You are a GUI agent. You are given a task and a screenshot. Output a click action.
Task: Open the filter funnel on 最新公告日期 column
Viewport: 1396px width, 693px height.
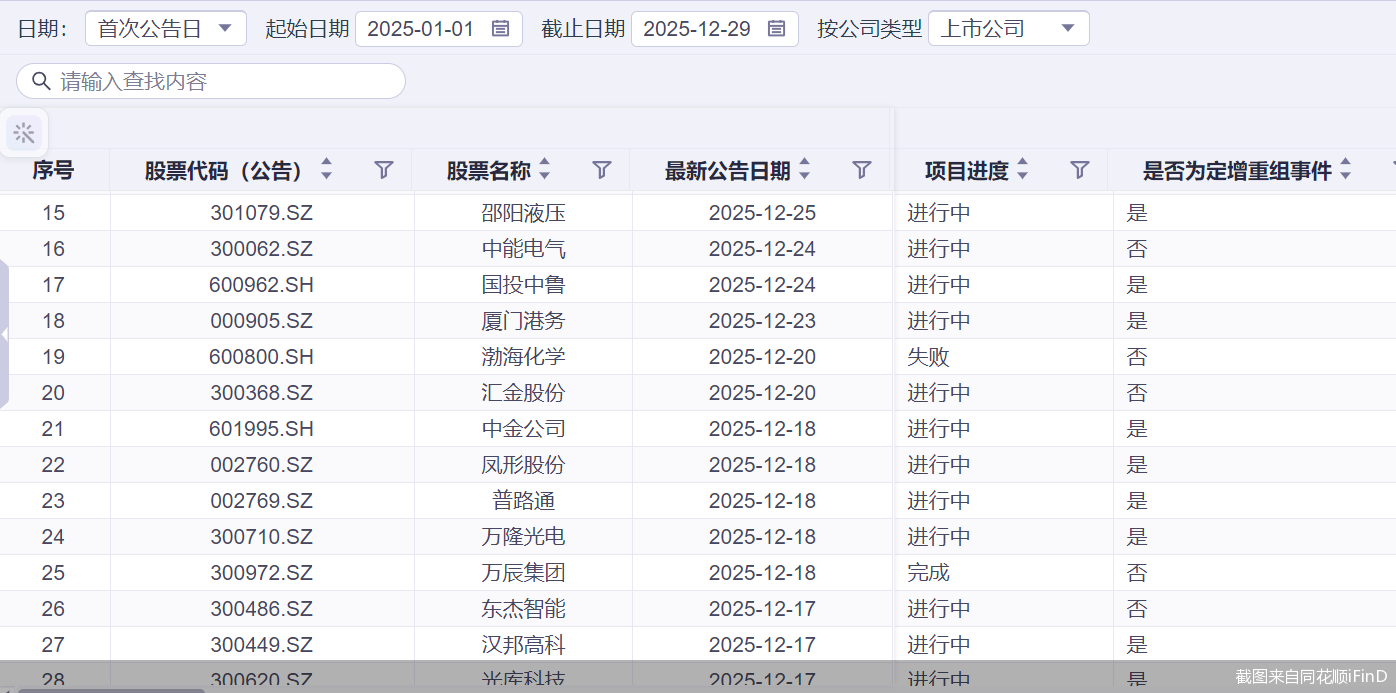[861, 170]
